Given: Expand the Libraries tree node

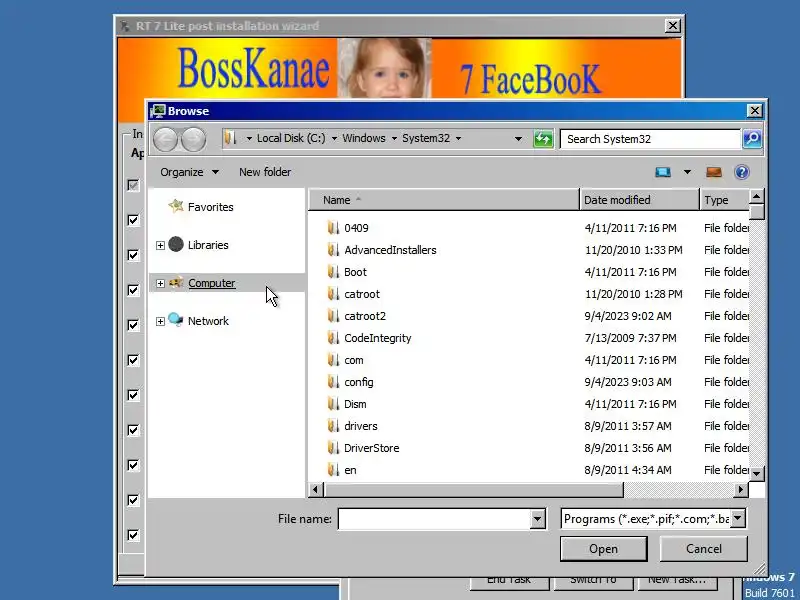Looking at the screenshot, I should [x=160, y=245].
